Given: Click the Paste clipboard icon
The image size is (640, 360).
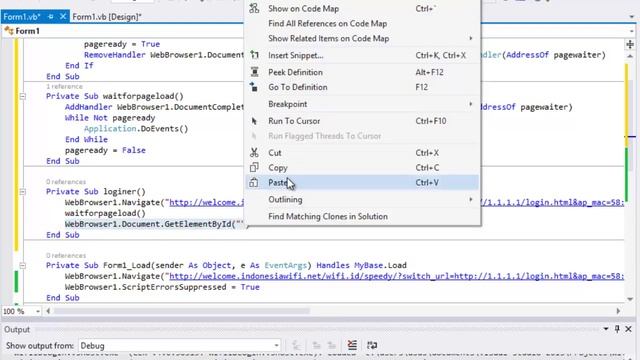Looking at the screenshot, I should pos(254,182).
